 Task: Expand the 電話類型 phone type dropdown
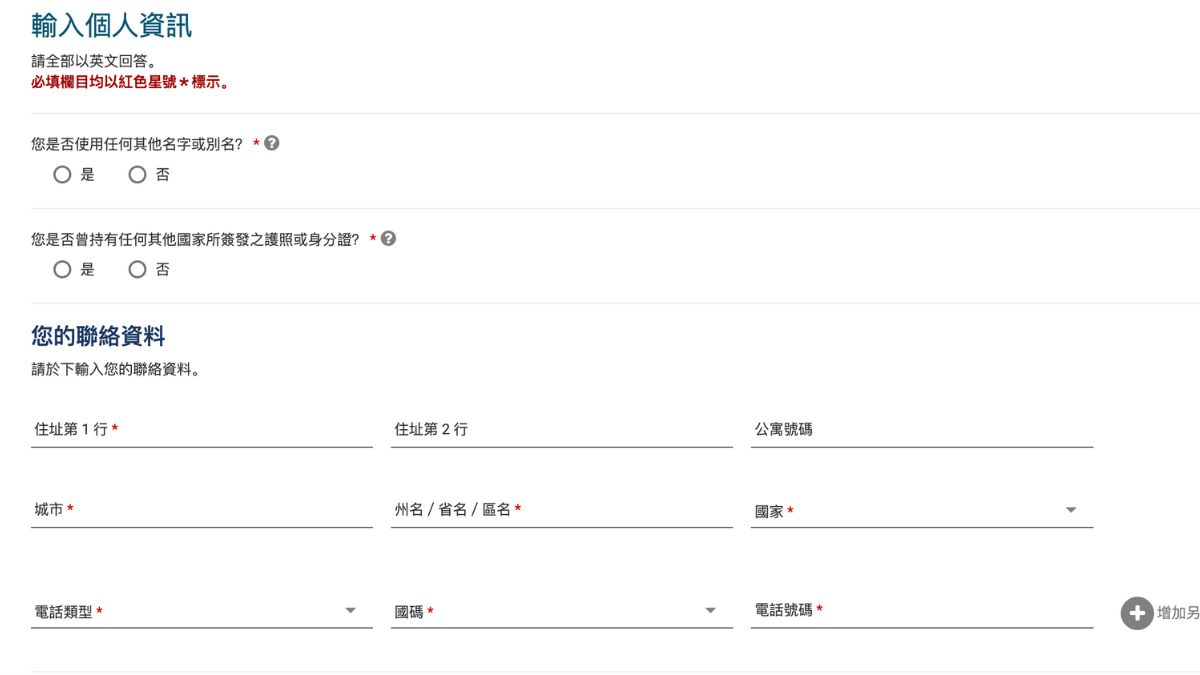202,611
